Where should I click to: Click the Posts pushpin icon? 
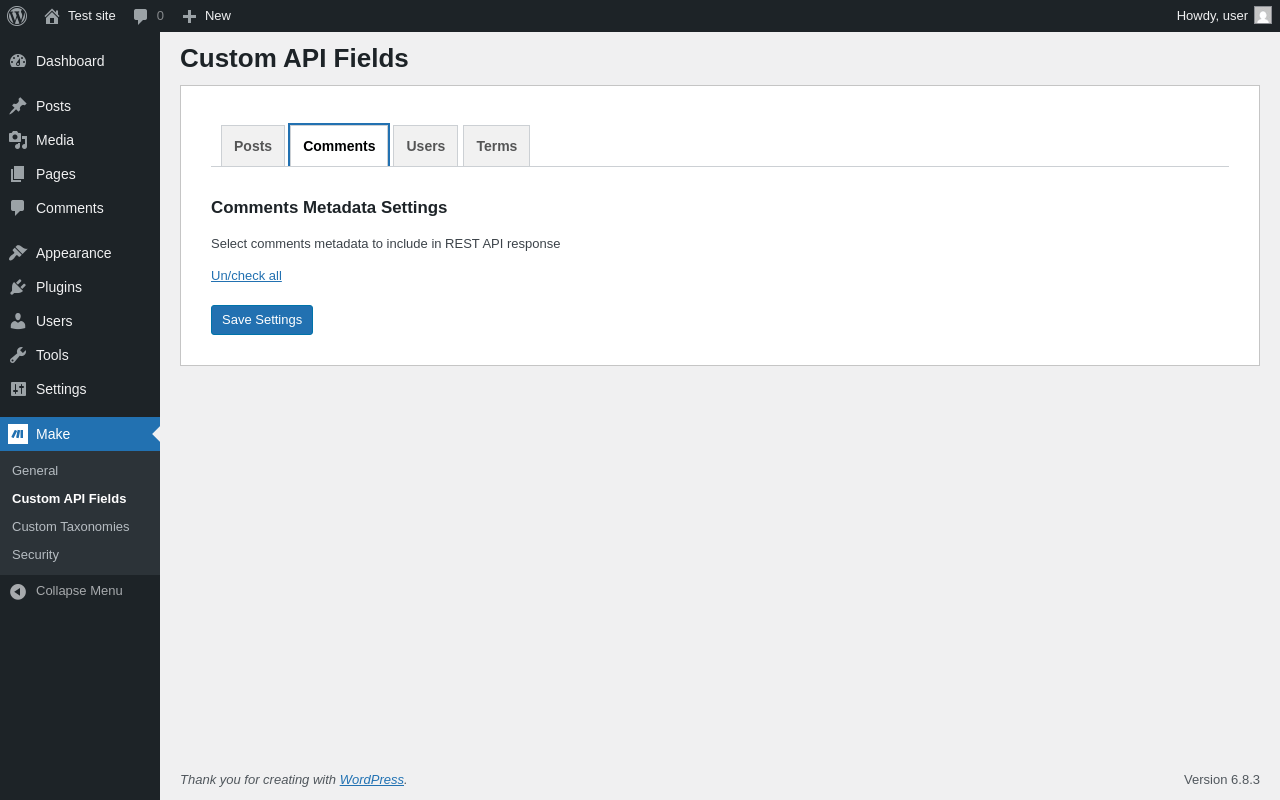(18, 106)
